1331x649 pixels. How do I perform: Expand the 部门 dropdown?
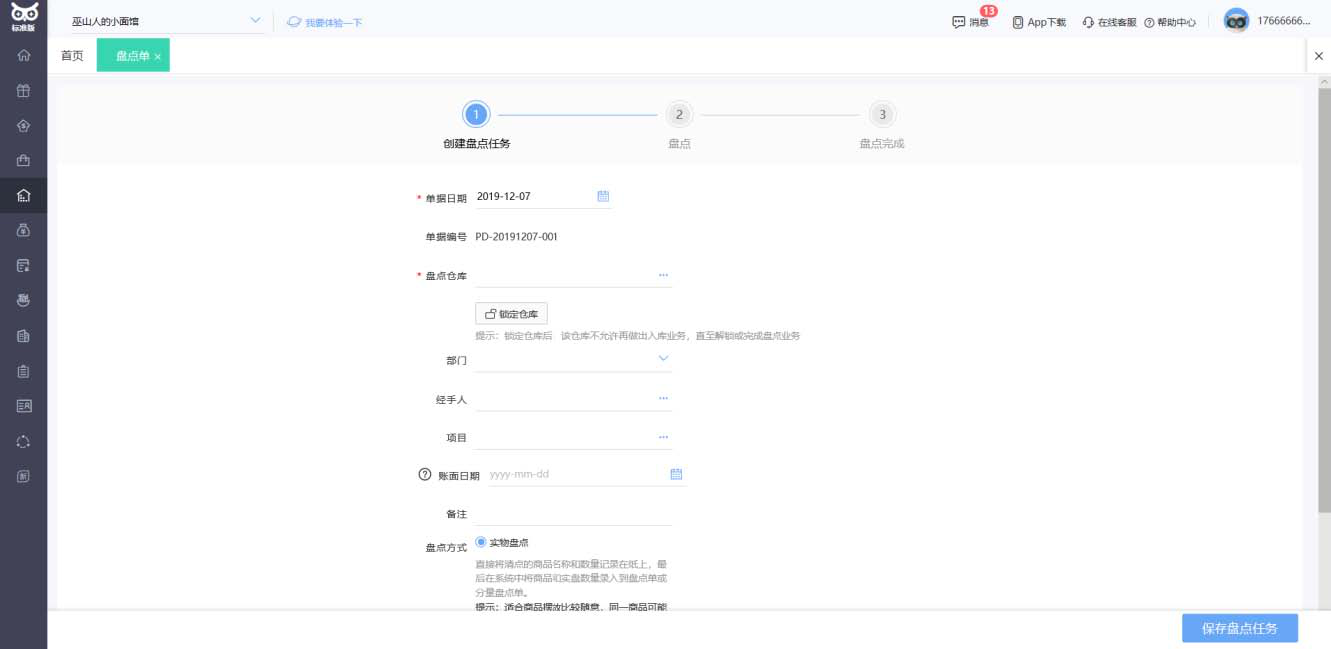point(663,358)
